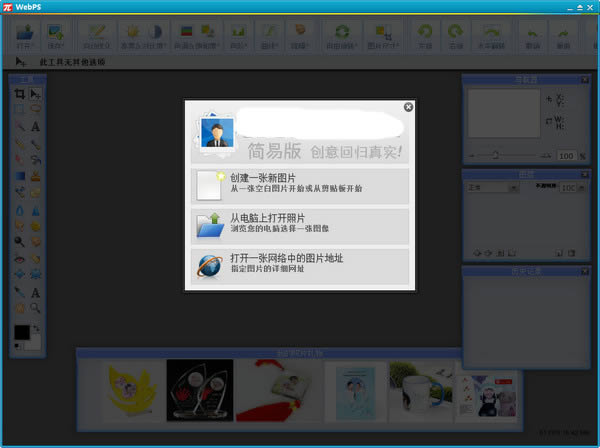Select the Zoom magnifier tool at toolbox bottom
600x448 pixels.
click(36, 308)
